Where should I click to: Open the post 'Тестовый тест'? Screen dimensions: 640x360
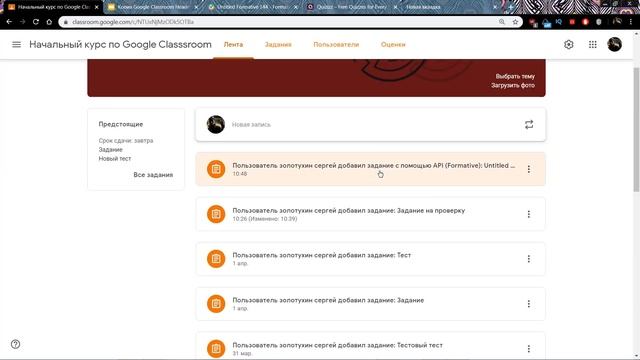tap(371, 346)
